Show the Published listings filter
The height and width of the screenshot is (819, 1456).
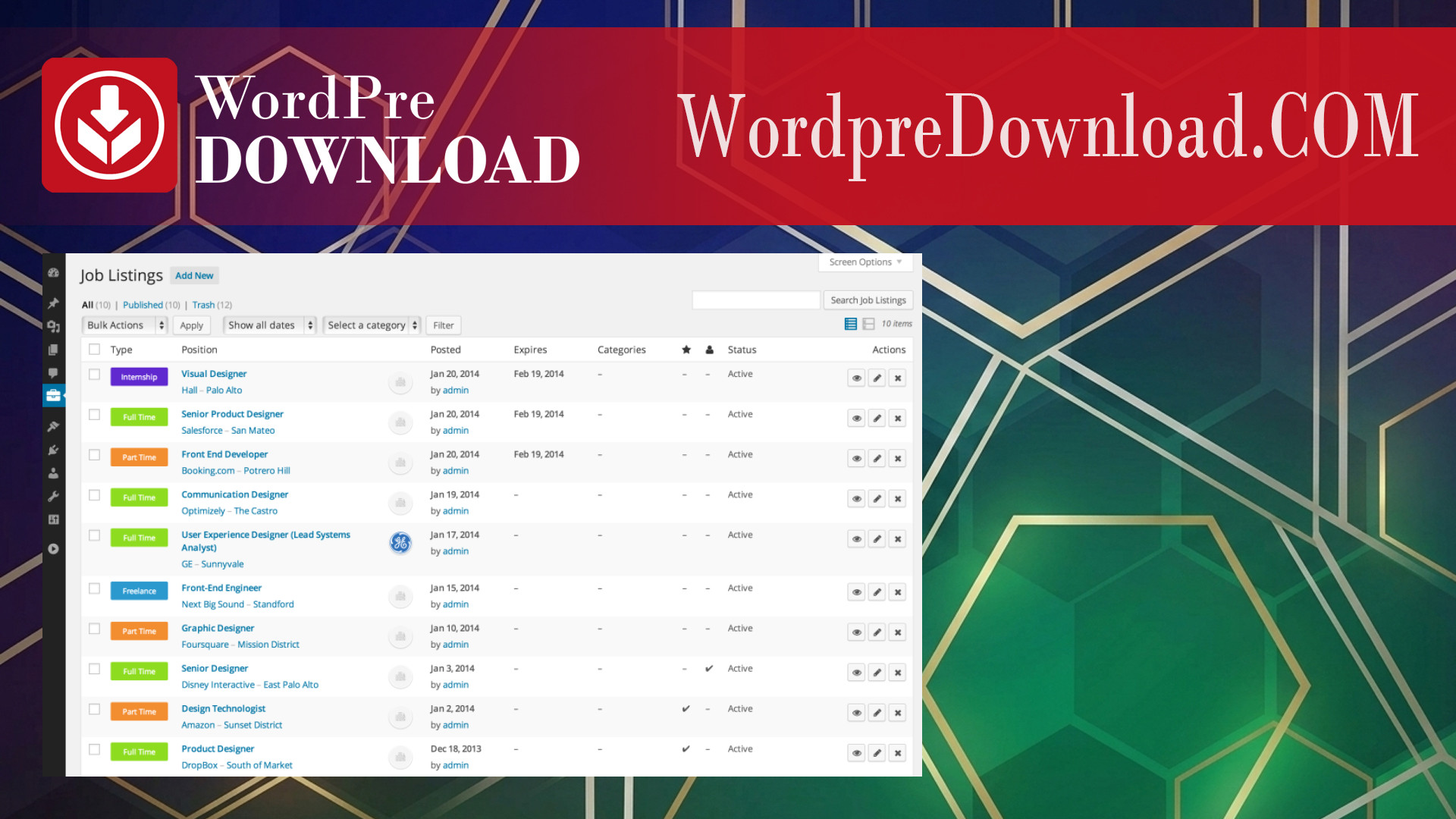pyautogui.click(x=143, y=305)
